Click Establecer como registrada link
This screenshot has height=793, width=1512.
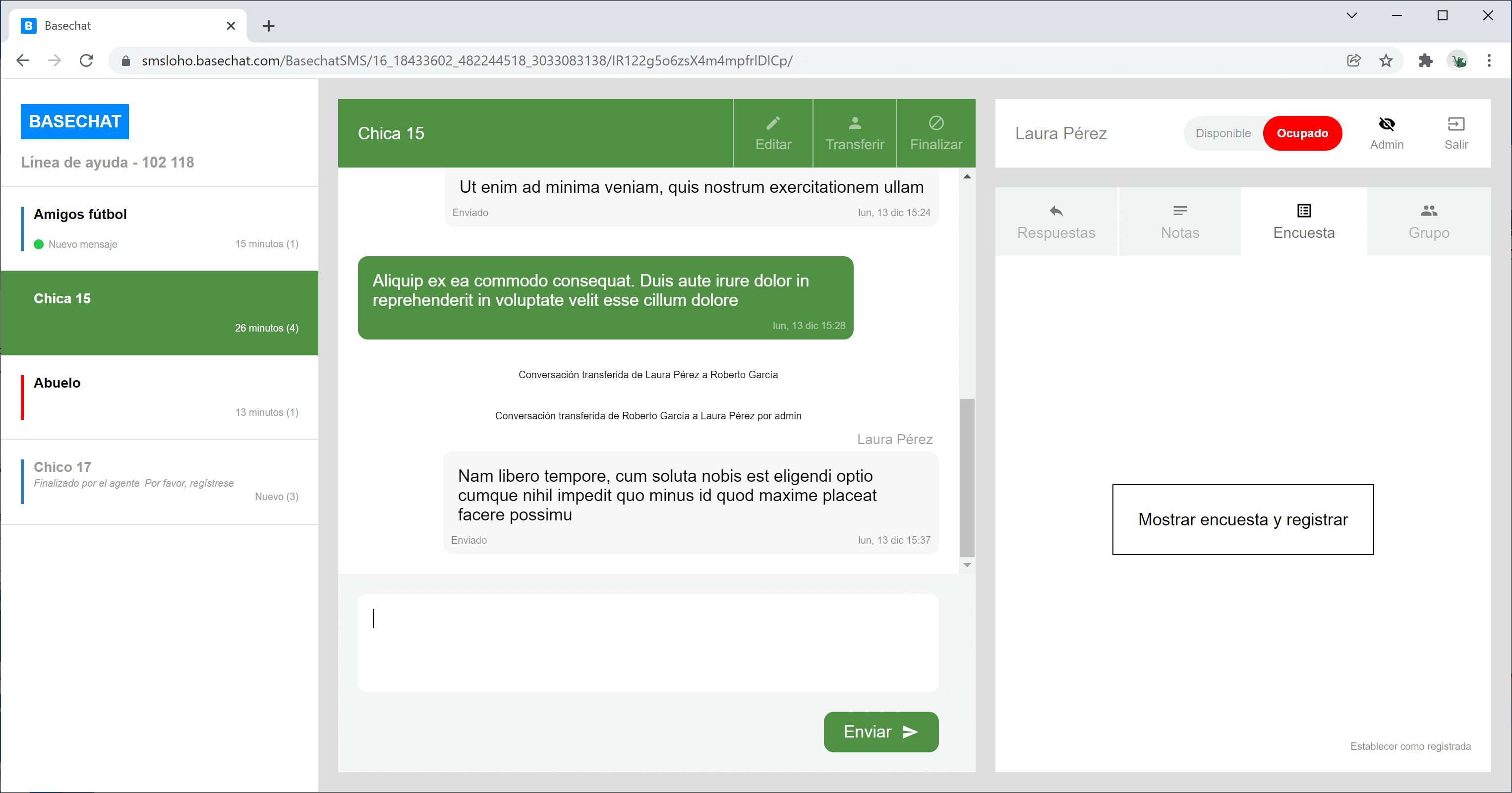1410,746
